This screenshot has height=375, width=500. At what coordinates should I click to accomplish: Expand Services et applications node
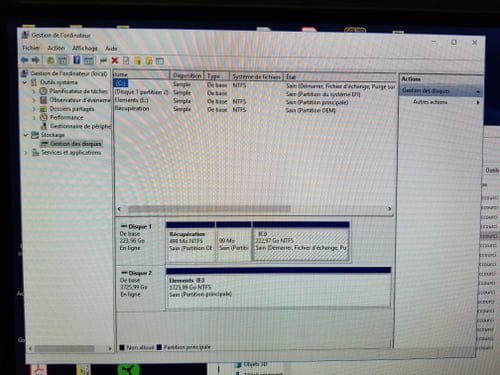[26, 152]
